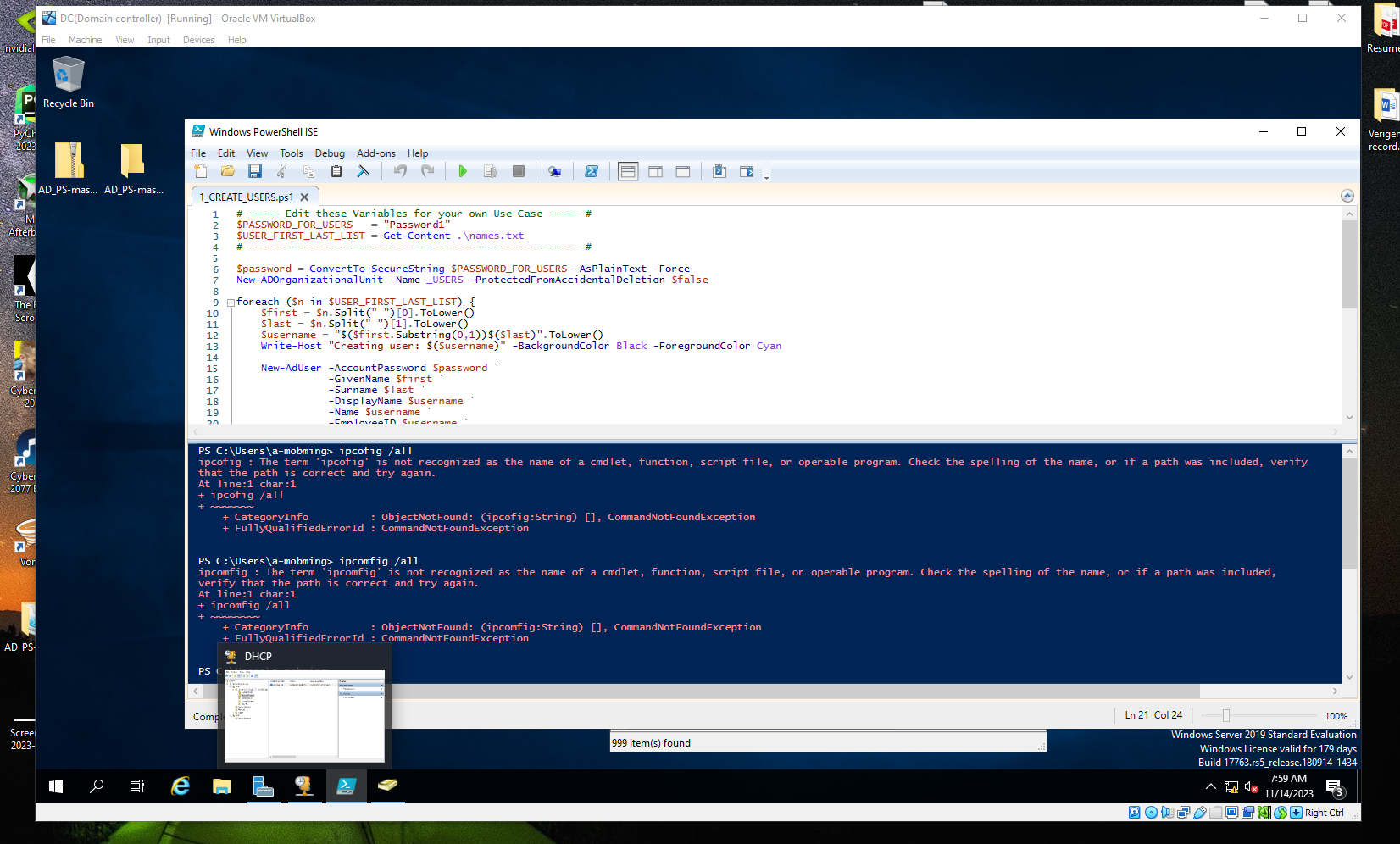Open the Add-ons menu in PowerShell ISE

[x=376, y=153]
